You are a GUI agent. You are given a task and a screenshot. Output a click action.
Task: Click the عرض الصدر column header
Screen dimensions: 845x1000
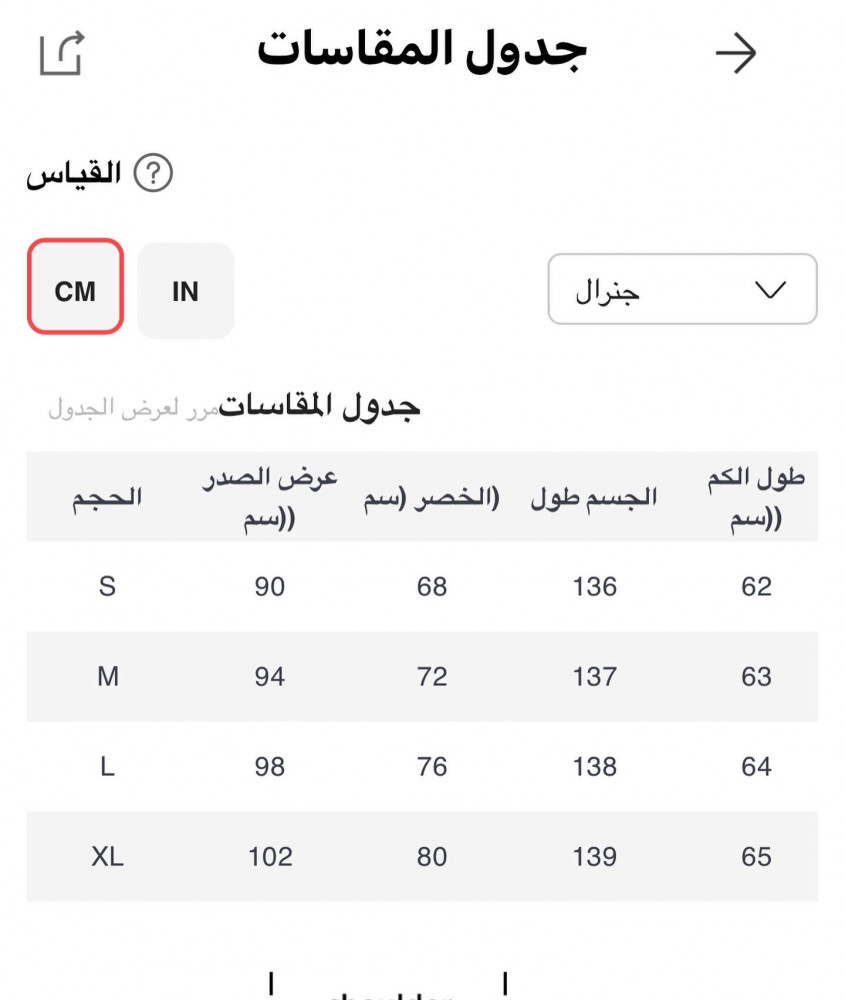270,497
